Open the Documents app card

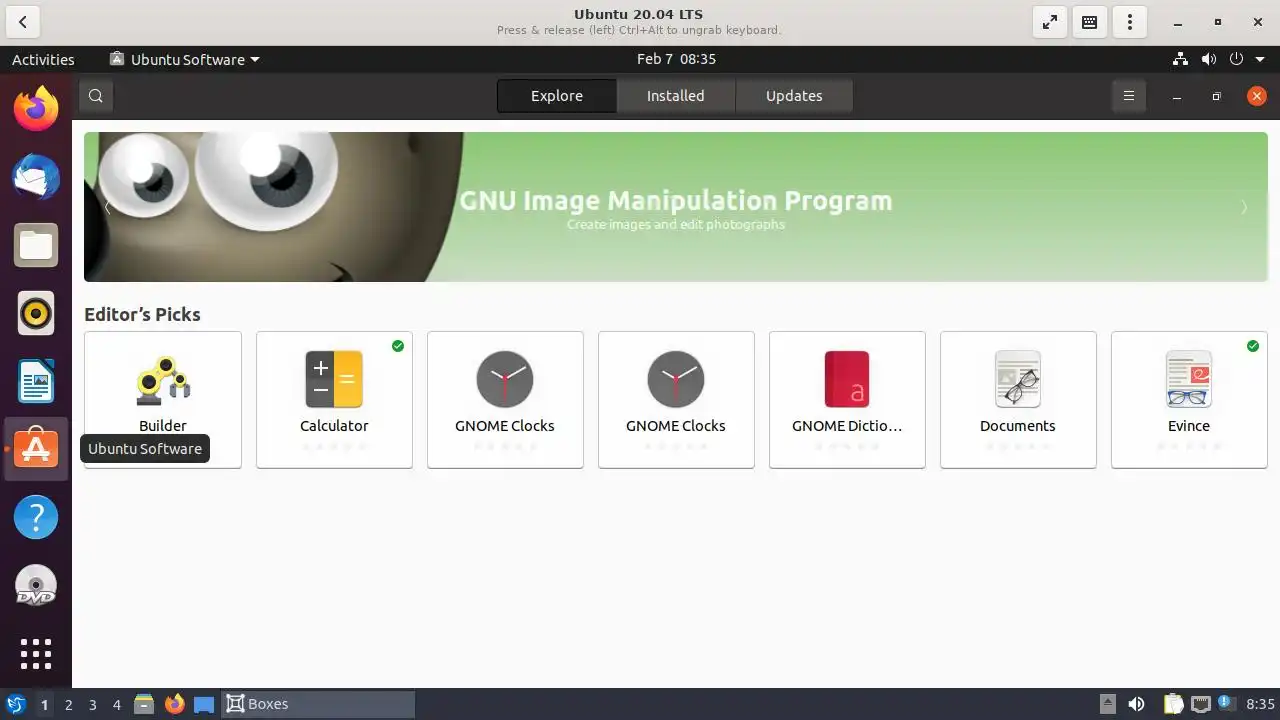click(x=1018, y=399)
